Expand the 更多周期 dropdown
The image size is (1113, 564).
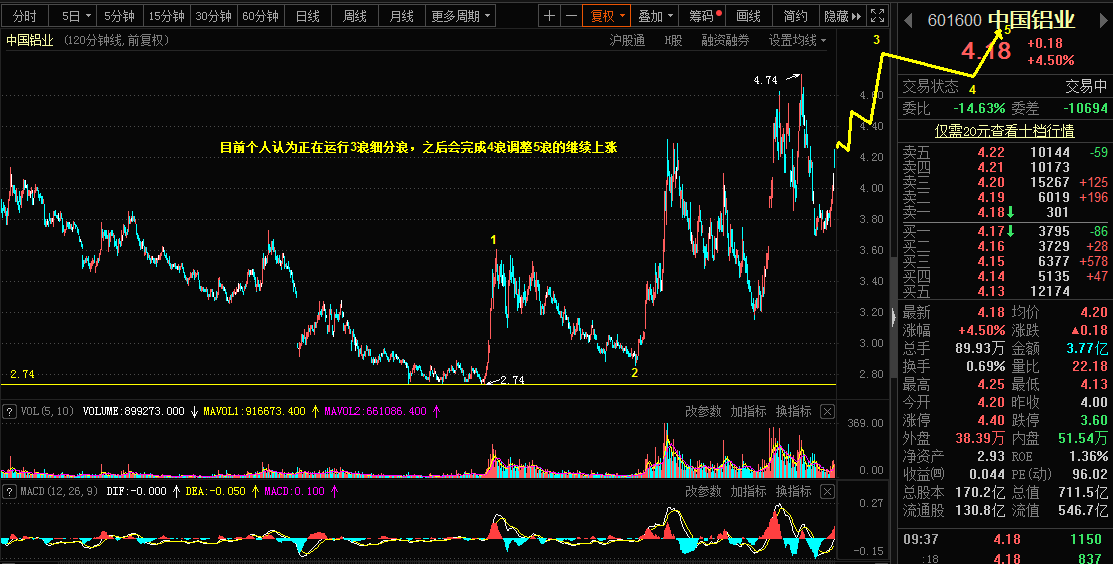point(461,16)
